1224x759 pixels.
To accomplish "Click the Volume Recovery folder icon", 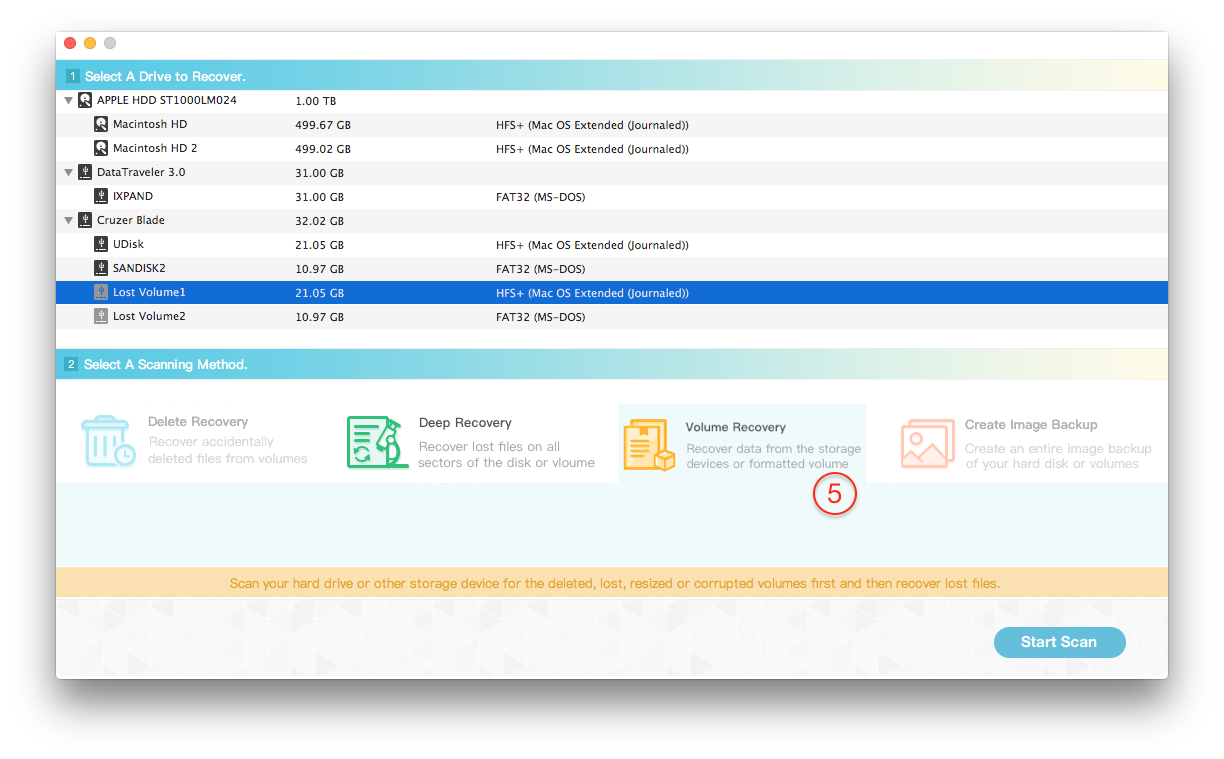I will tap(649, 445).
